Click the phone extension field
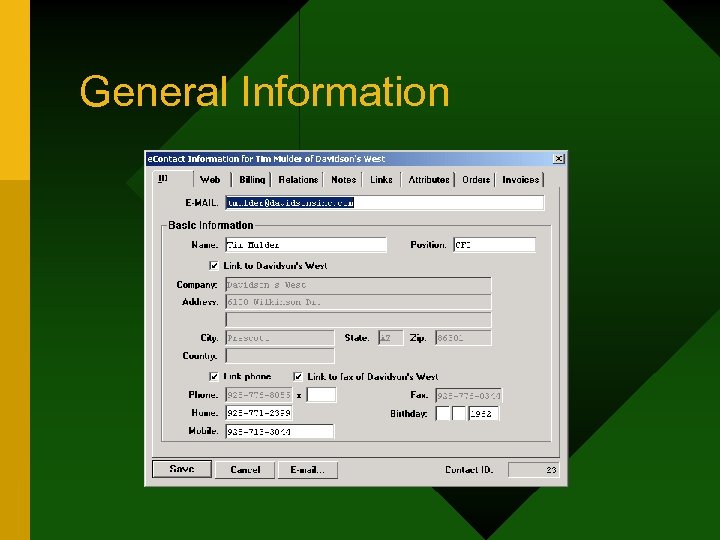The width and height of the screenshot is (720, 540). [321, 395]
